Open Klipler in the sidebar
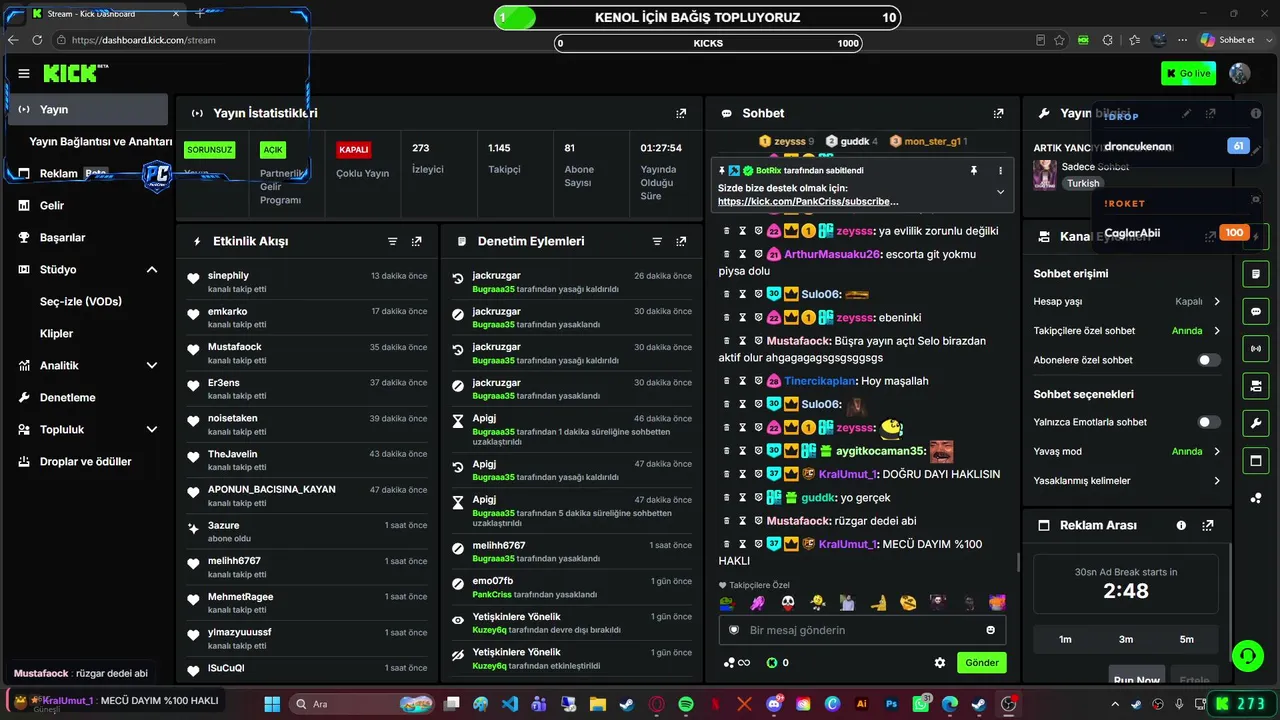Viewport: 1280px width, 720px height. pos(56,334)
